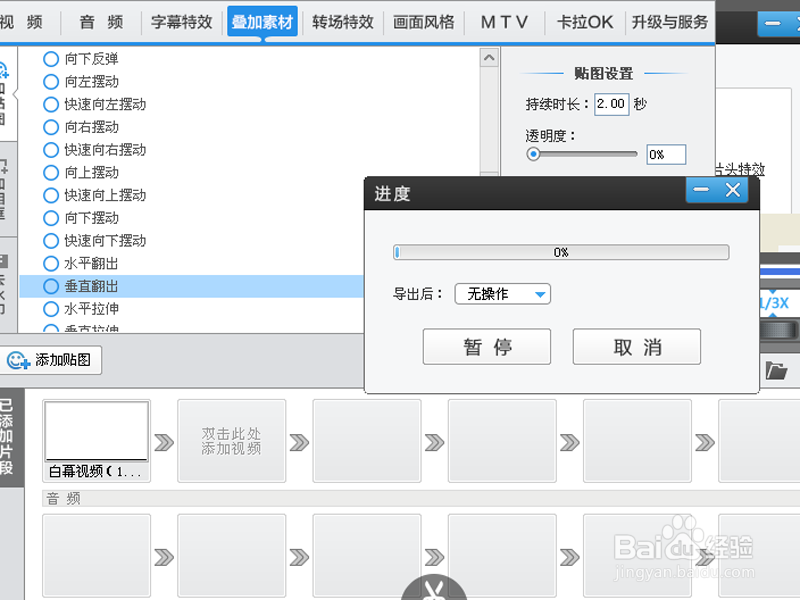The image size is (800, 600).
Task: Switch to 画面风格 tab
Action: (423, 22)
